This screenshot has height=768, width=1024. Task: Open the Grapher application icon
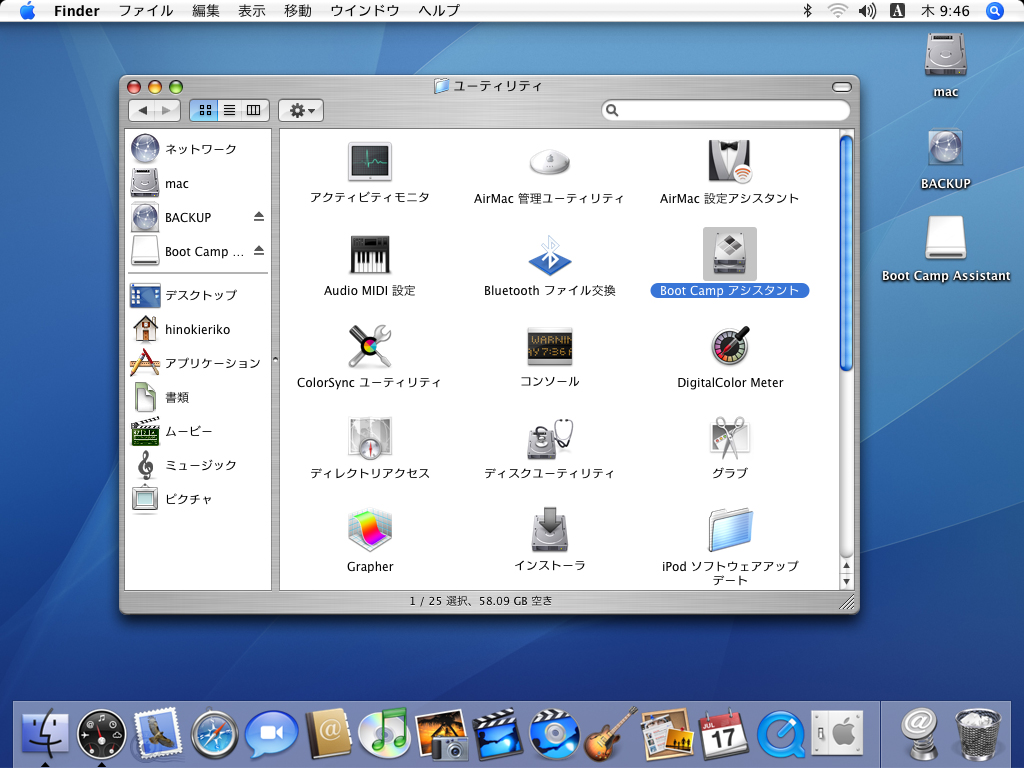click(x=369, y=530)
